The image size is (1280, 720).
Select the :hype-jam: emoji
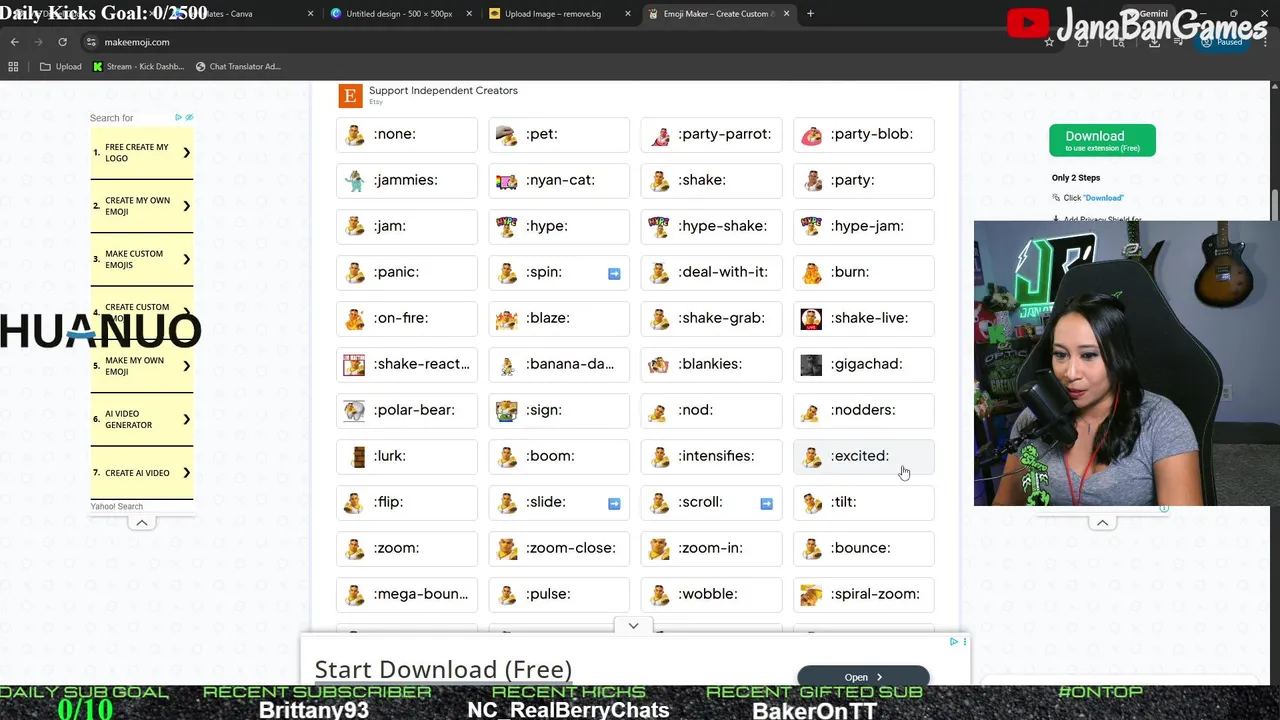pyautogui.click(x=864, y=226)
